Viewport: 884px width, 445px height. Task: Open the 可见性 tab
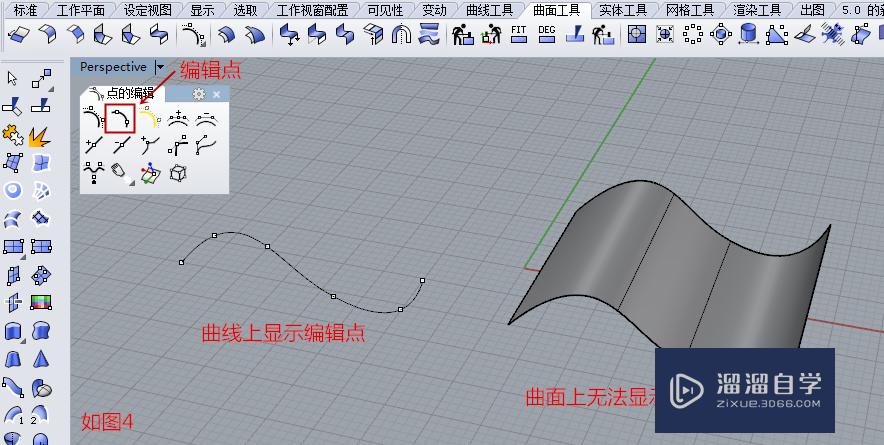385,10
